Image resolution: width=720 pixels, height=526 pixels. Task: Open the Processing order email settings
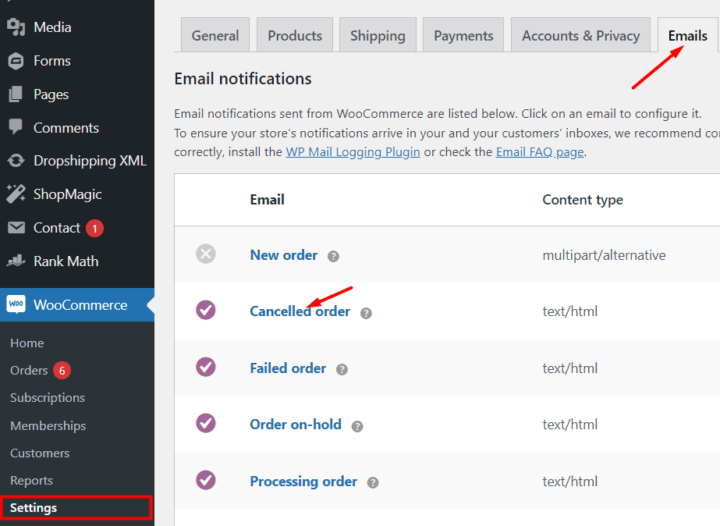pos(304,481)
